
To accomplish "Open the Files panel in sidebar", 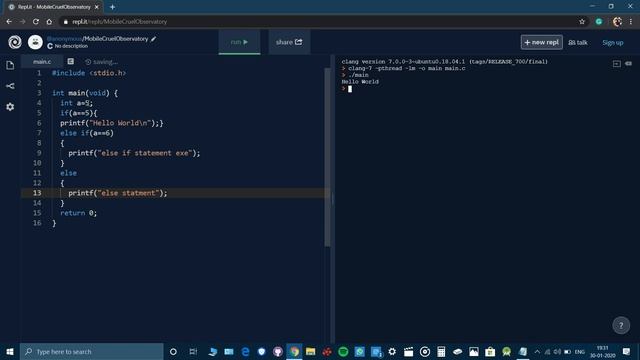I will click(10, 65).
